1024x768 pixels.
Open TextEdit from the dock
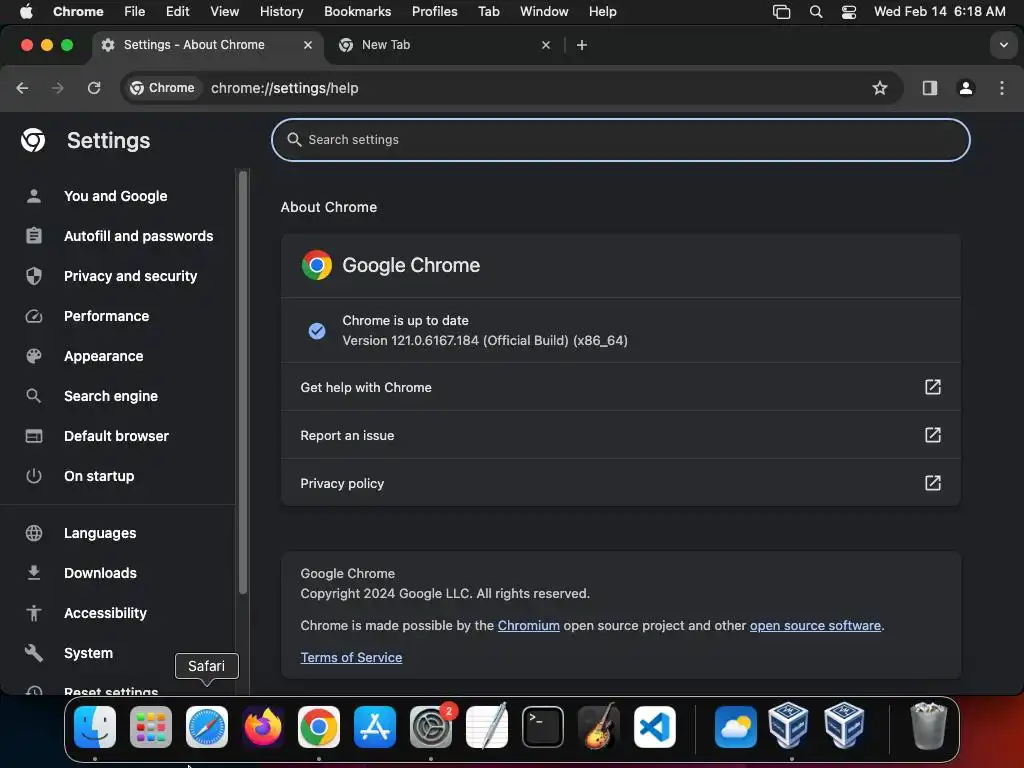click(x=487, y=727)
